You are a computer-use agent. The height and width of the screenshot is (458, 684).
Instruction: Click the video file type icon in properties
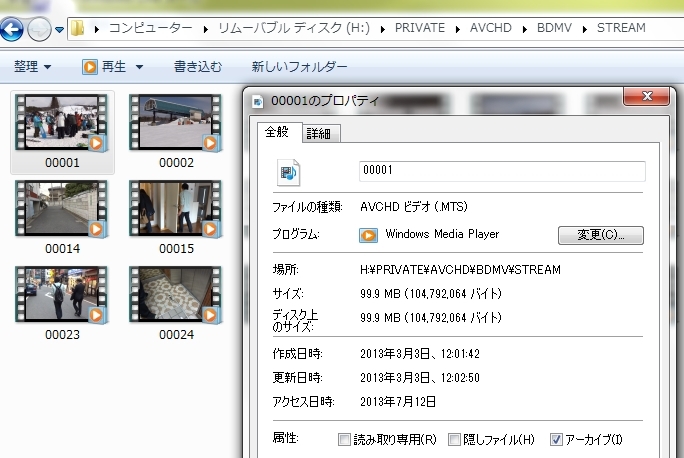click(288, 172)
